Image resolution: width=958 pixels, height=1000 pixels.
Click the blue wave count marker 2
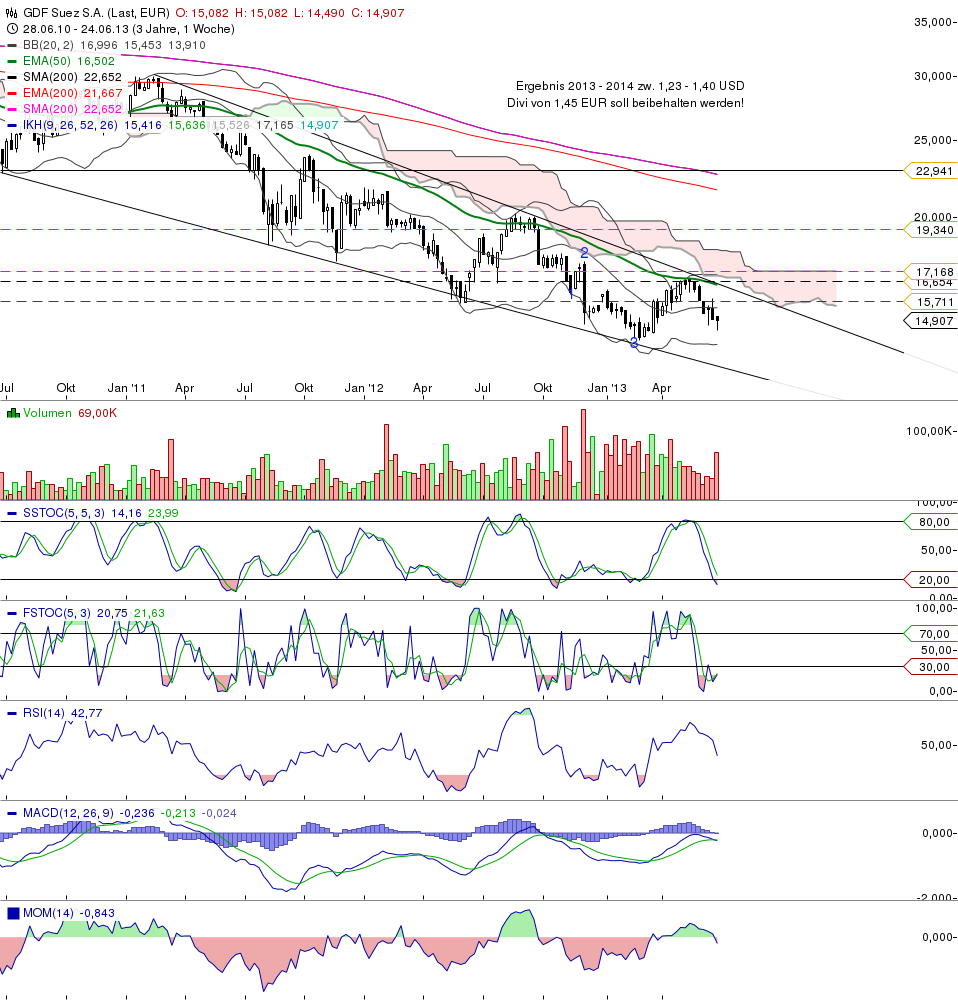(583, 252)
